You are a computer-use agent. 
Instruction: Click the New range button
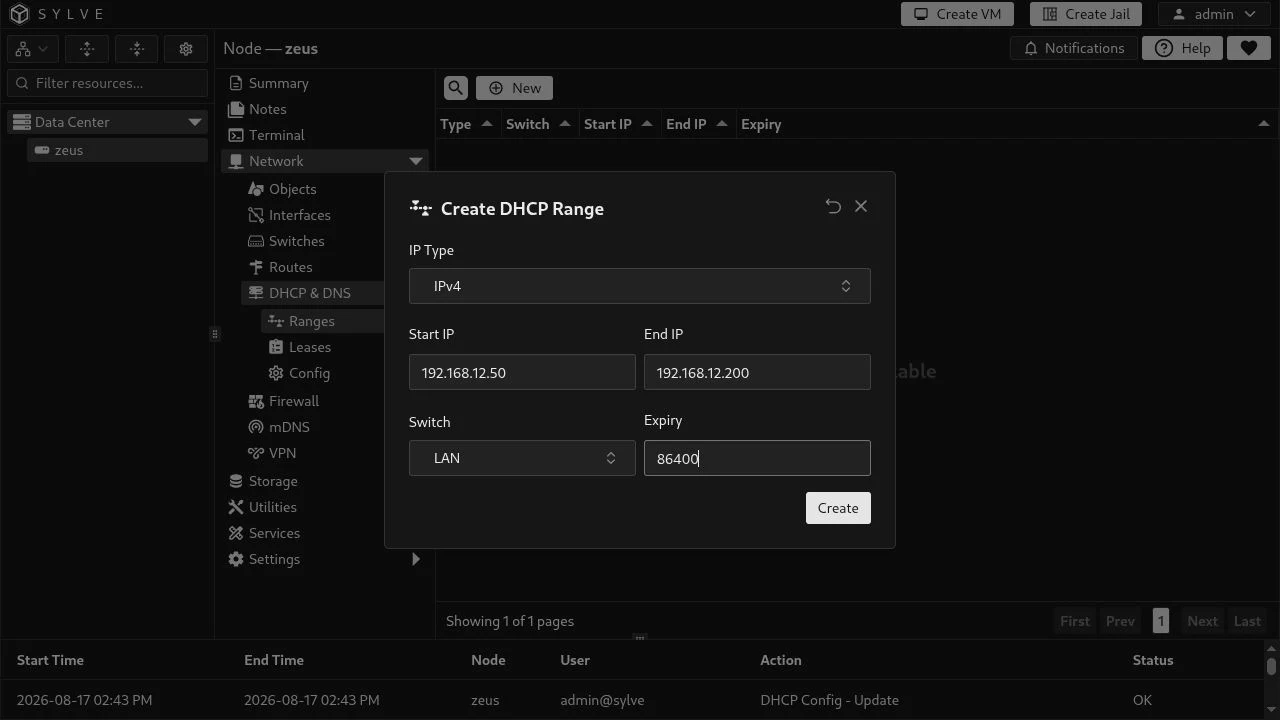(514, 88)
